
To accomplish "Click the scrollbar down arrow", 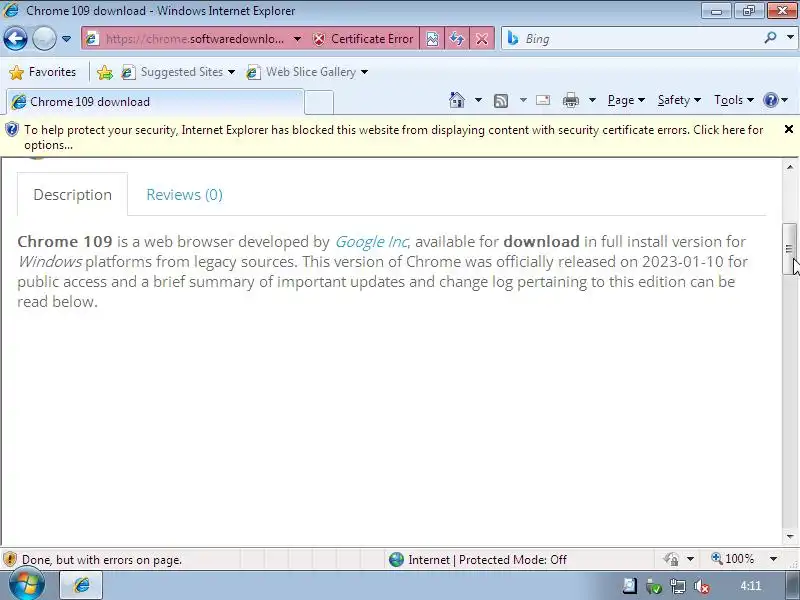I will pyautogui.click(x=790, y=536).
